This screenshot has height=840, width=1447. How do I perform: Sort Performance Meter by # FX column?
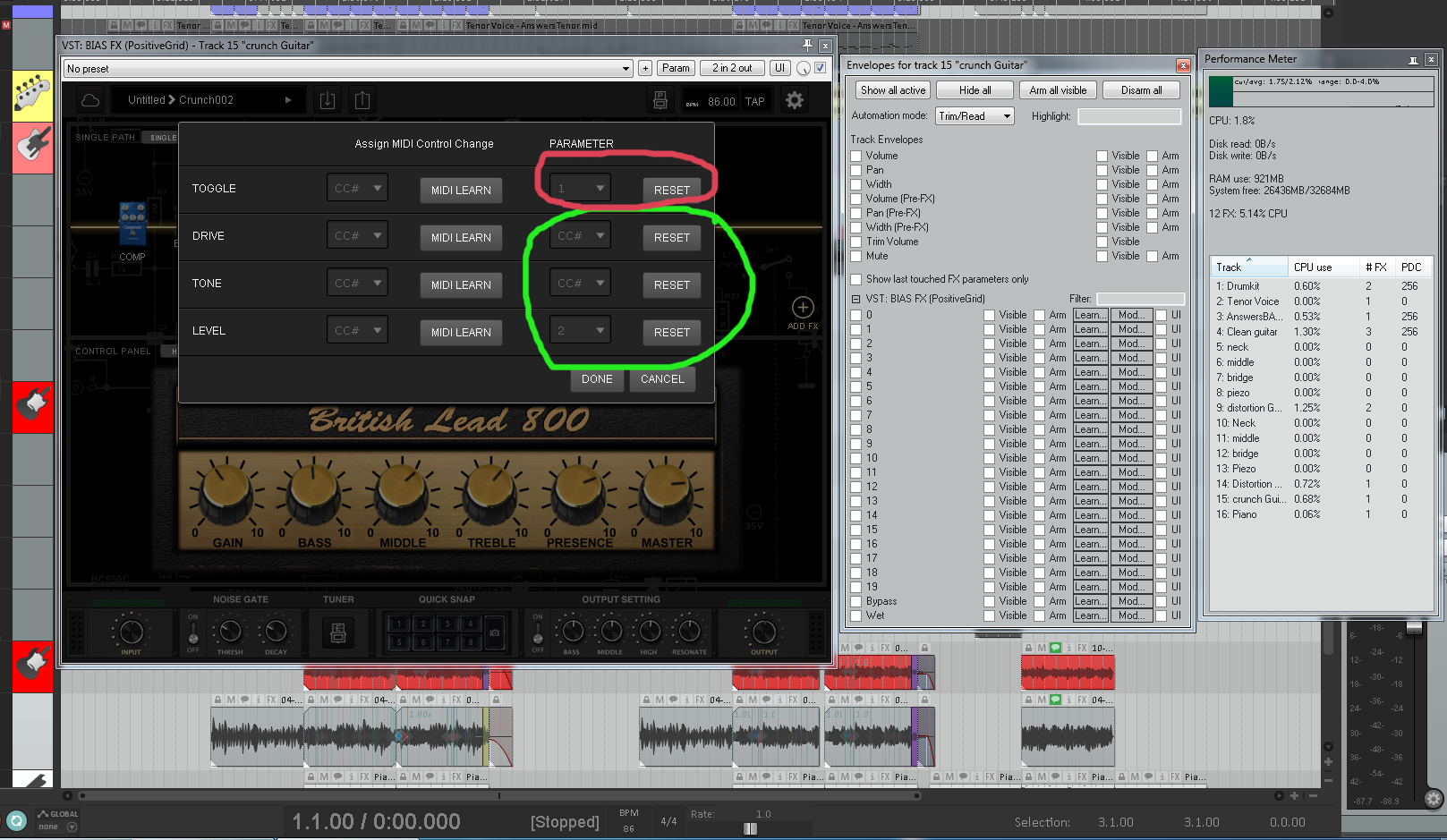(1376, 267)
